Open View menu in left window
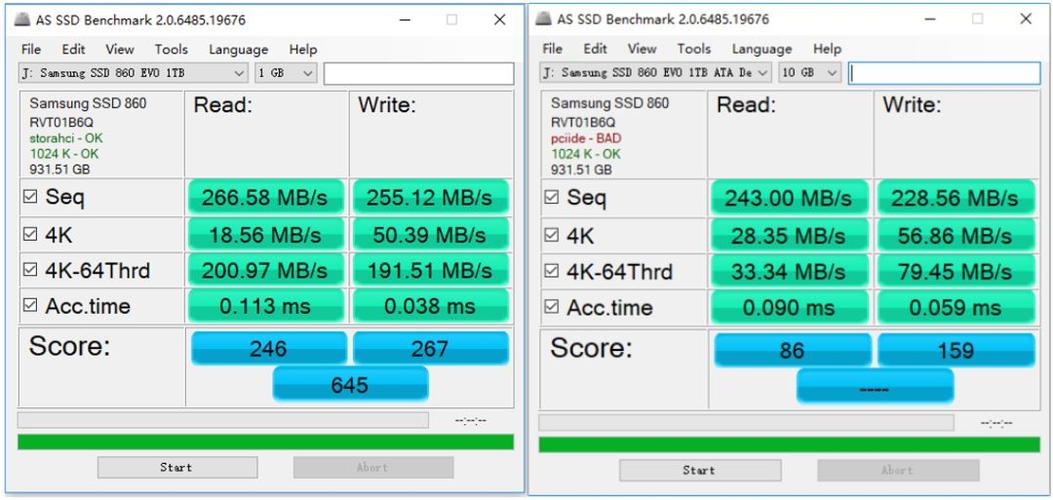1053x500 pixels. click(x=120, y=50)
